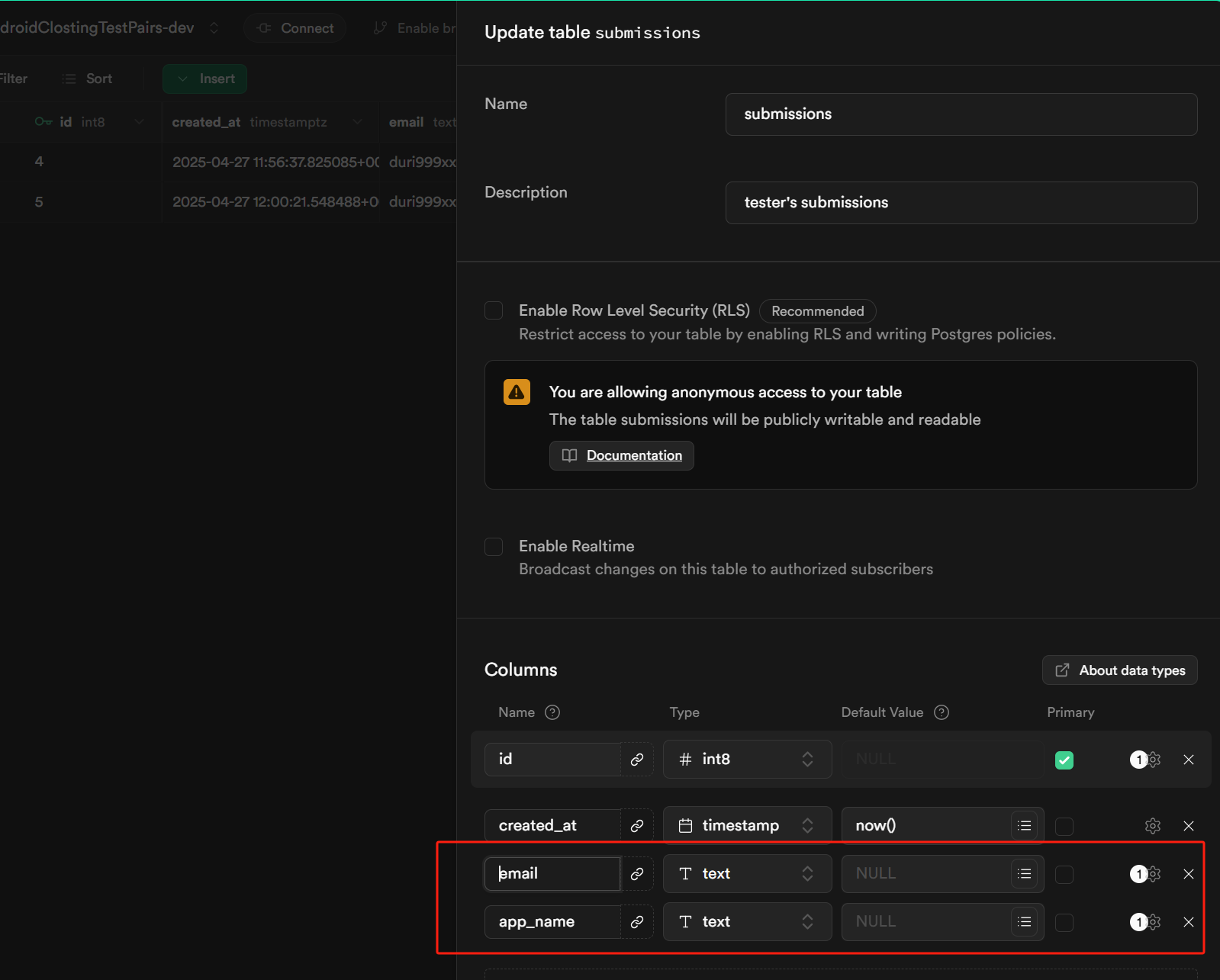Open text type dropdown for app_name column
This screenshot has height=980, width=1220.
pos(747,922)
